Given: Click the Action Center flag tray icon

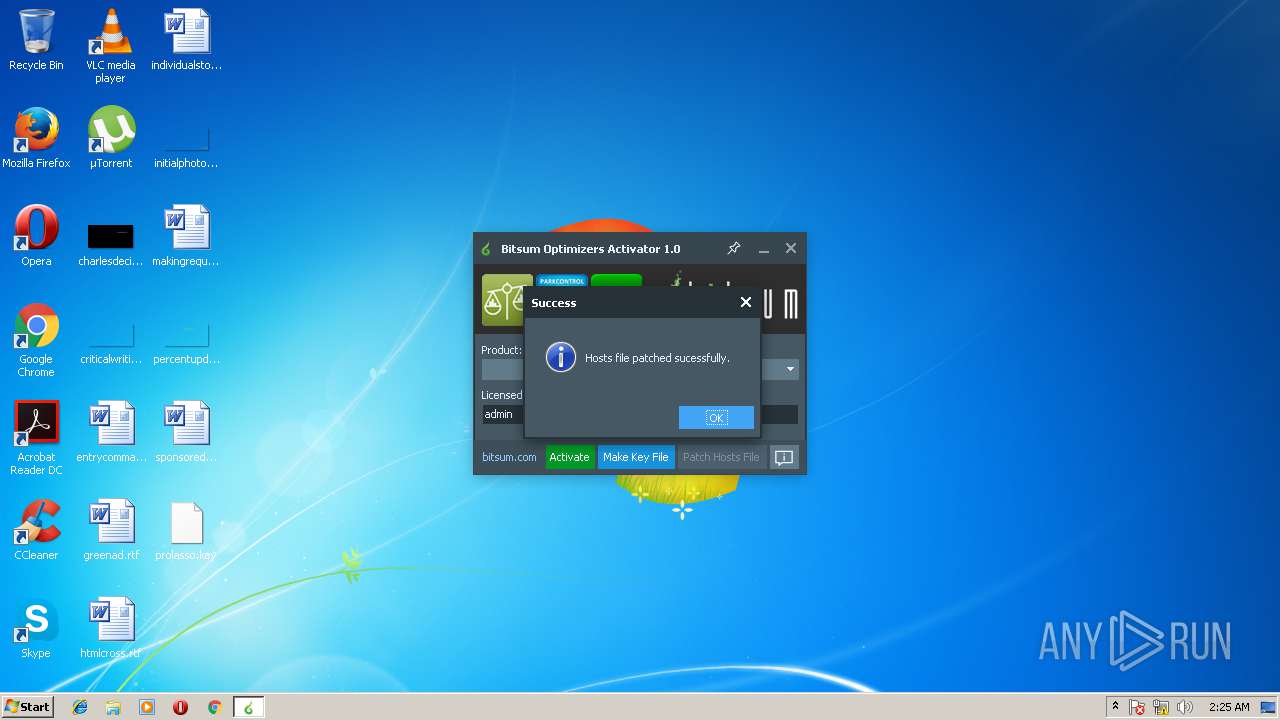Looking at the screenshot, I should [1137, 707].
